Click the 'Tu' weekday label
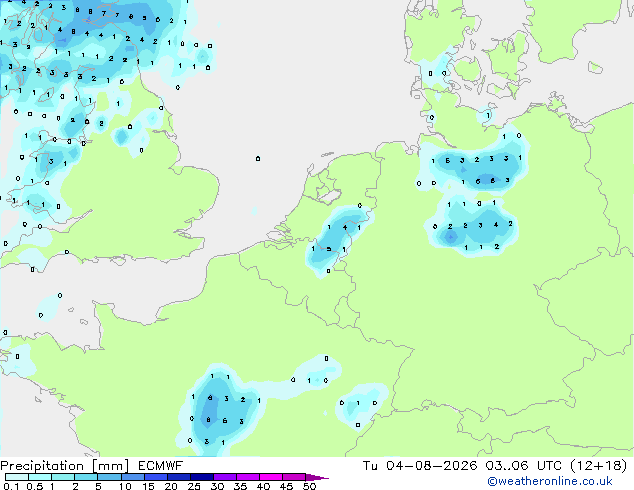The height and width of the screenshot is (490, 634). coord(370,466)
